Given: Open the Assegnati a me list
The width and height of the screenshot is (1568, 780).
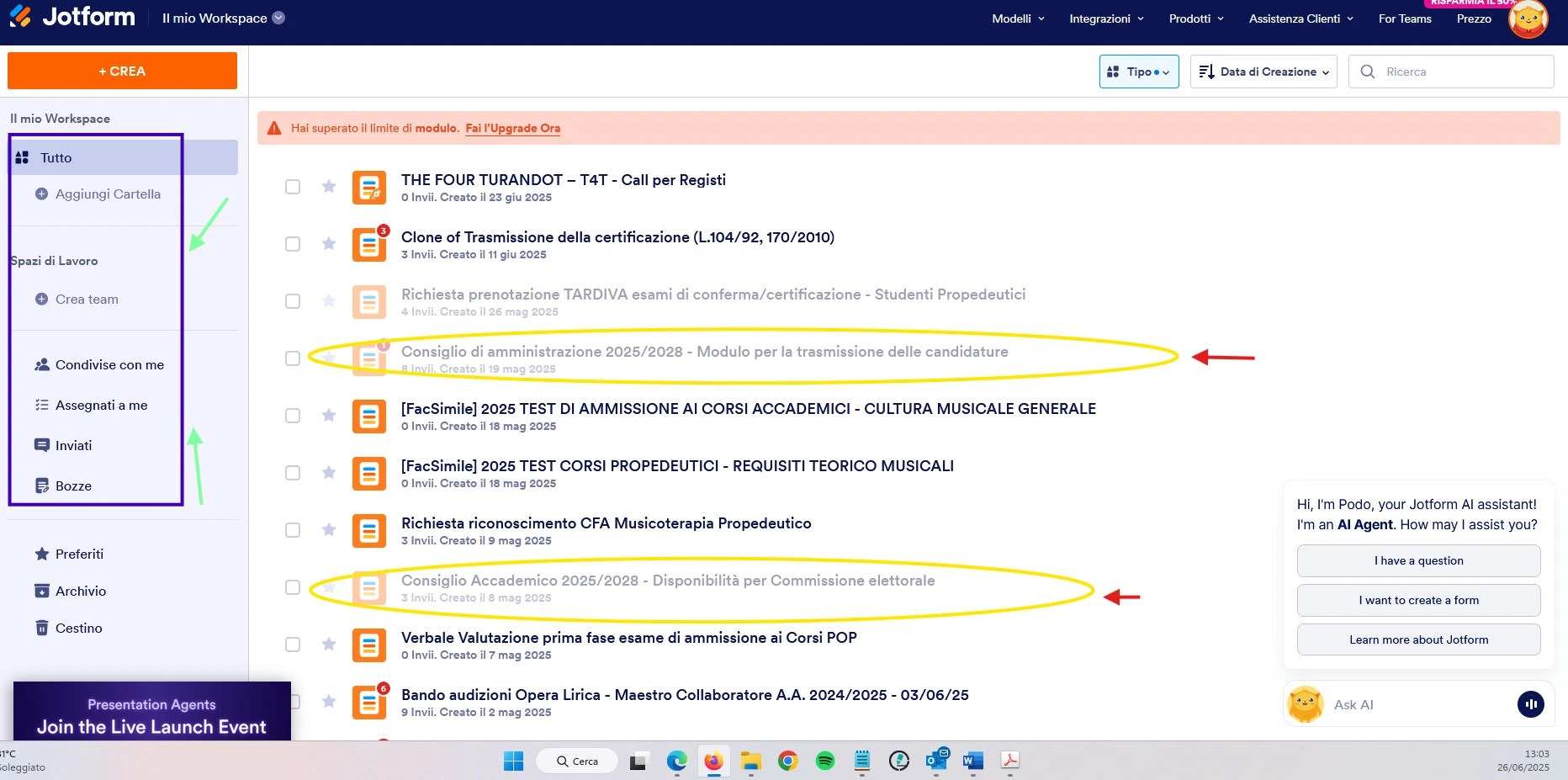Looking at the screenshot, I should 102,405.
